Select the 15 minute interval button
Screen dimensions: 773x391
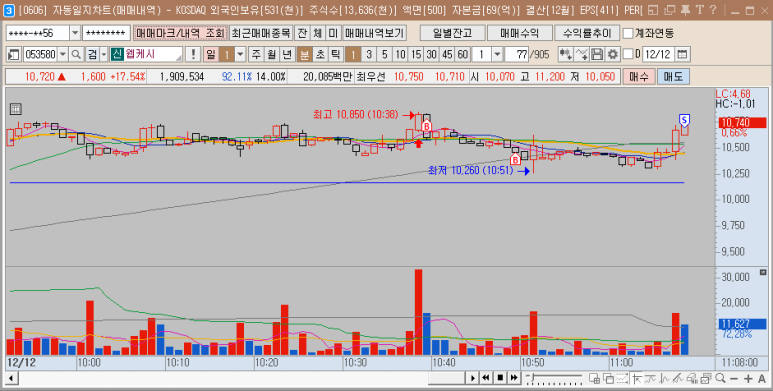(x=416, y=54)
